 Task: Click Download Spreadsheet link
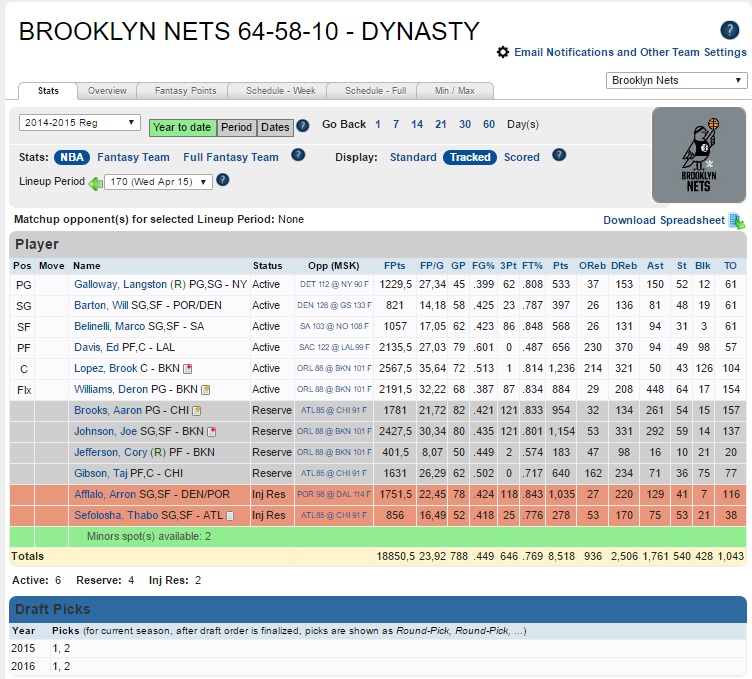click(664, 220)
